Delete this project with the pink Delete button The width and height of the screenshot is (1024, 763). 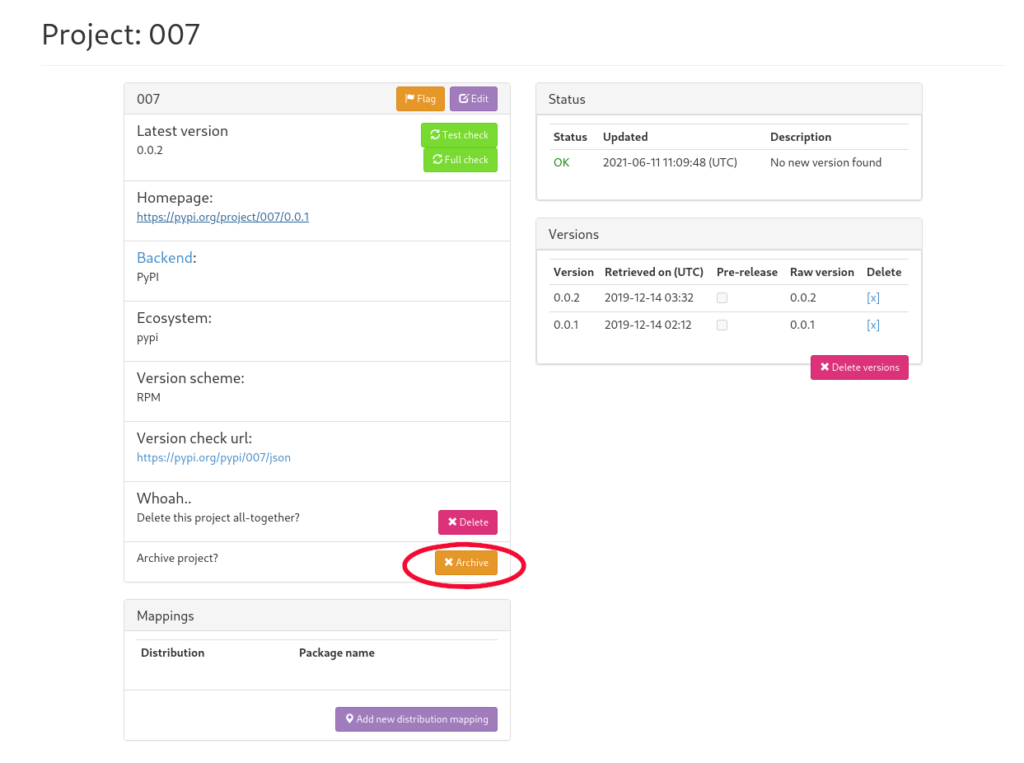pyautogui.click(x=468, y=522)
